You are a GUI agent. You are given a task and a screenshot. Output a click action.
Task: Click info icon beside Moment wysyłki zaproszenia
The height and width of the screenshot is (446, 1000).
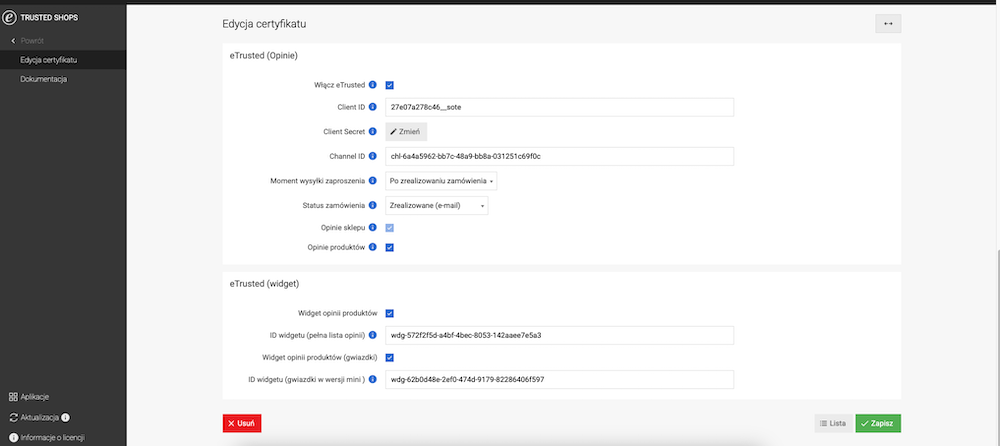372,181
